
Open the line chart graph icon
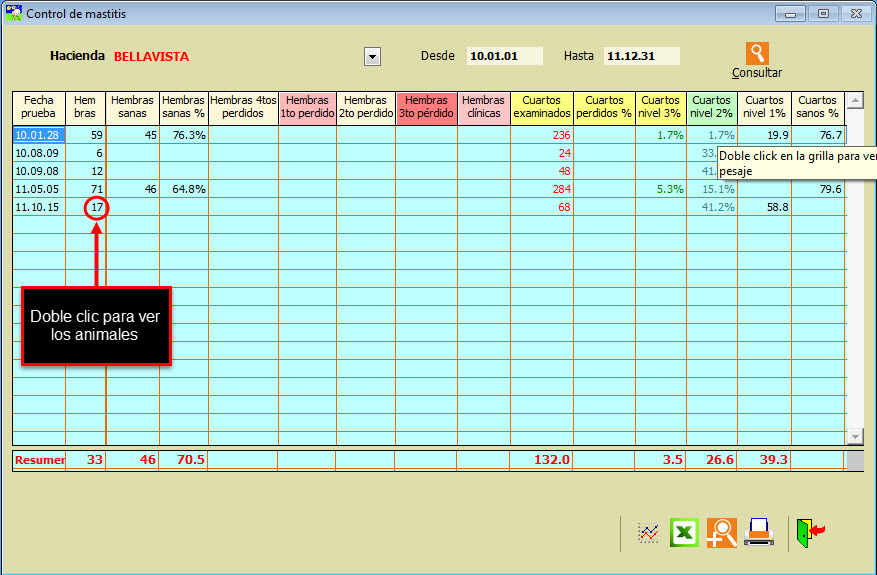[x=649, y=533]
